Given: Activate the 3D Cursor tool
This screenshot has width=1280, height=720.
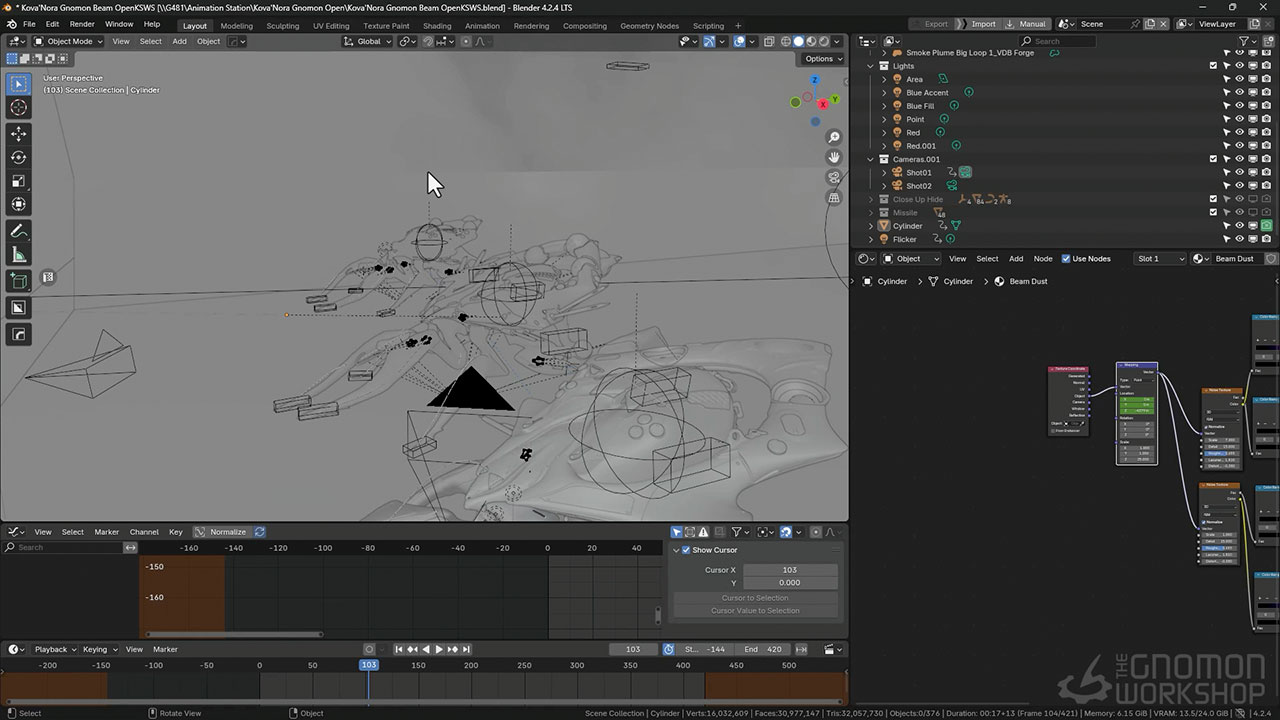Looking at the screenshot, I should [18, 107].
